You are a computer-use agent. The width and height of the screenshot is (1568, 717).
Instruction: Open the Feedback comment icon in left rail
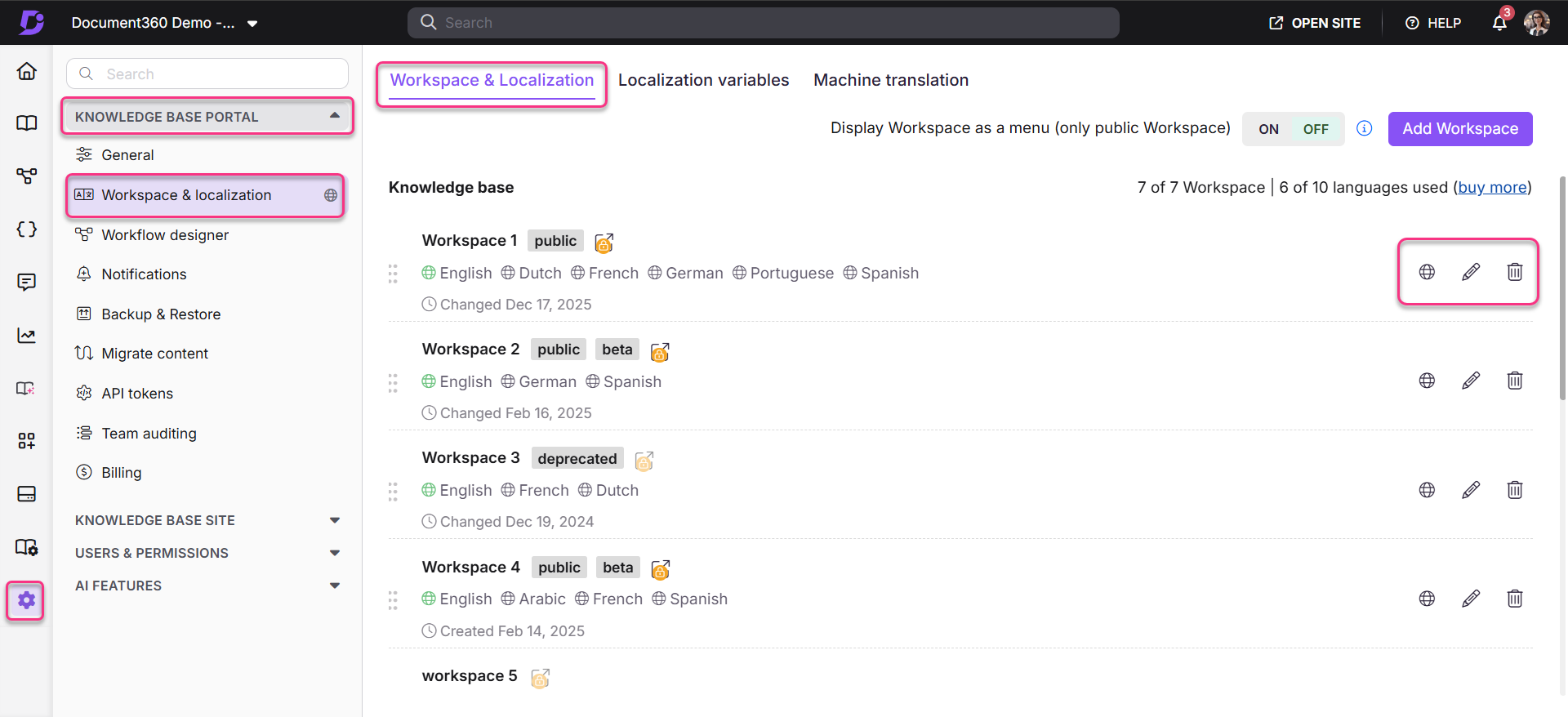click(26, 283)
